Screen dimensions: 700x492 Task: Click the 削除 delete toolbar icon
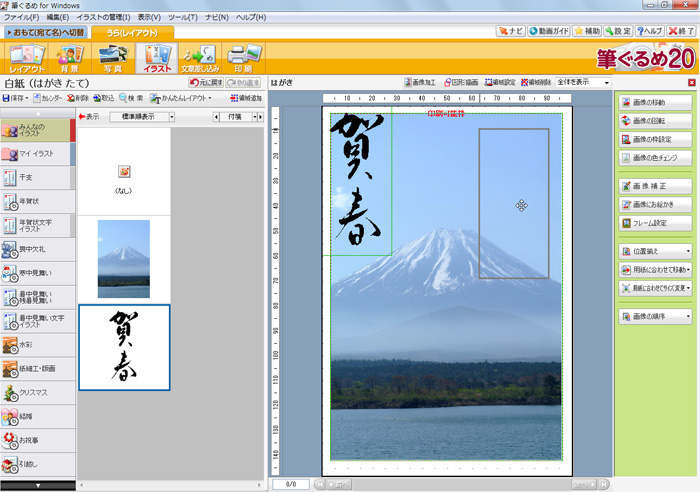80,99
